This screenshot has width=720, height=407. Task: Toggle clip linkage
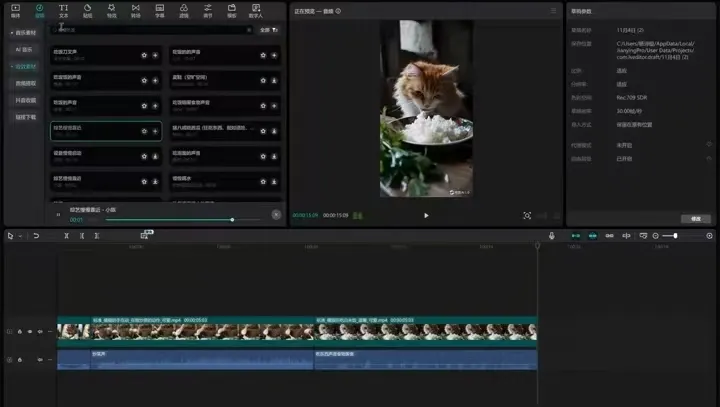tap(609, 236)
